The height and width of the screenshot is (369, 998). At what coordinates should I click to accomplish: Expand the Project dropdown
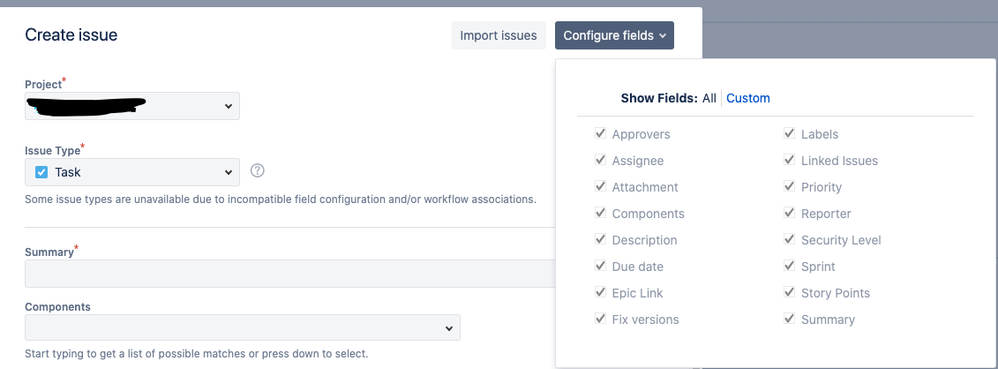tap(132, 106)
